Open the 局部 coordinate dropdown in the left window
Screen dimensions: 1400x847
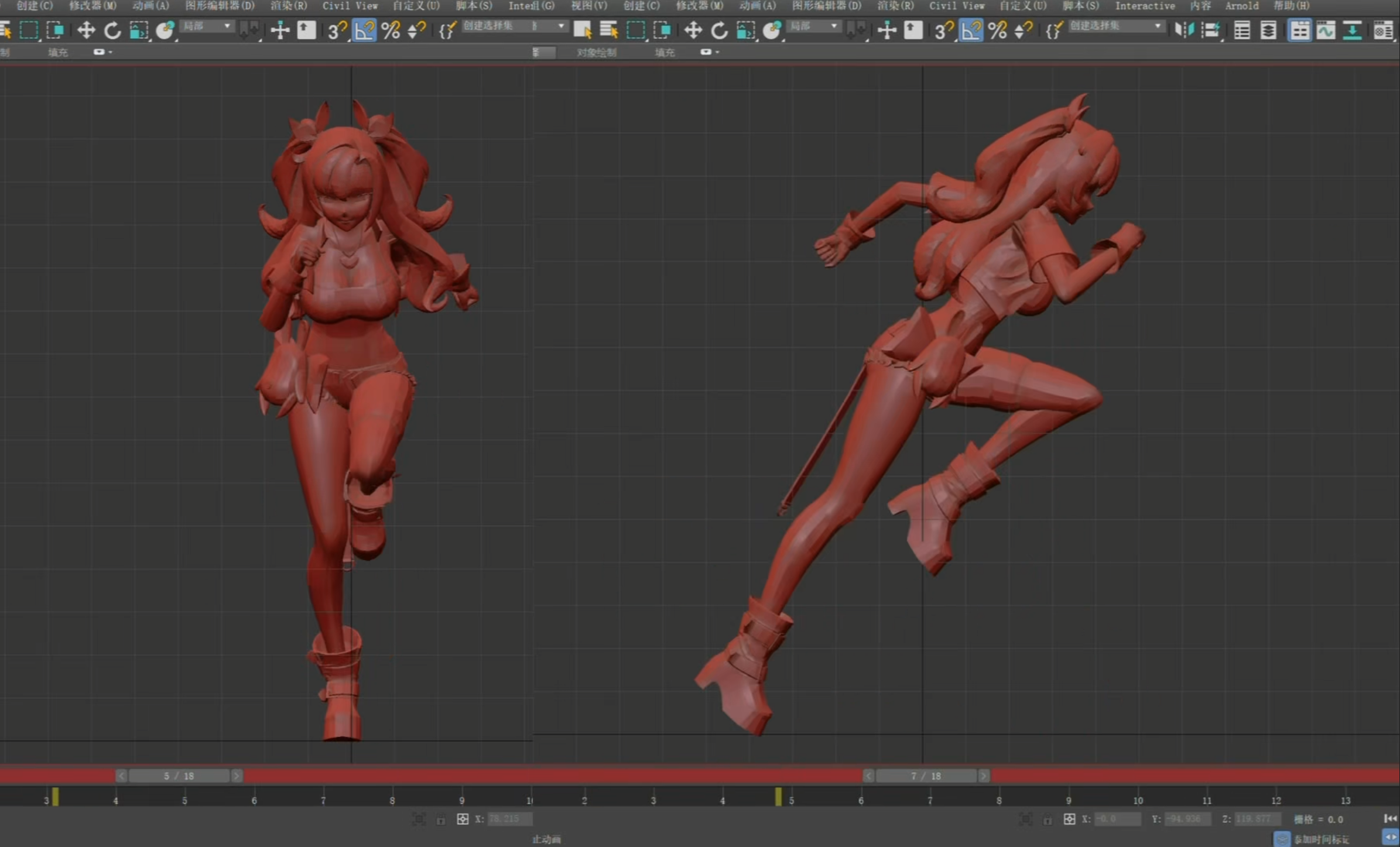tap(207, 26)
